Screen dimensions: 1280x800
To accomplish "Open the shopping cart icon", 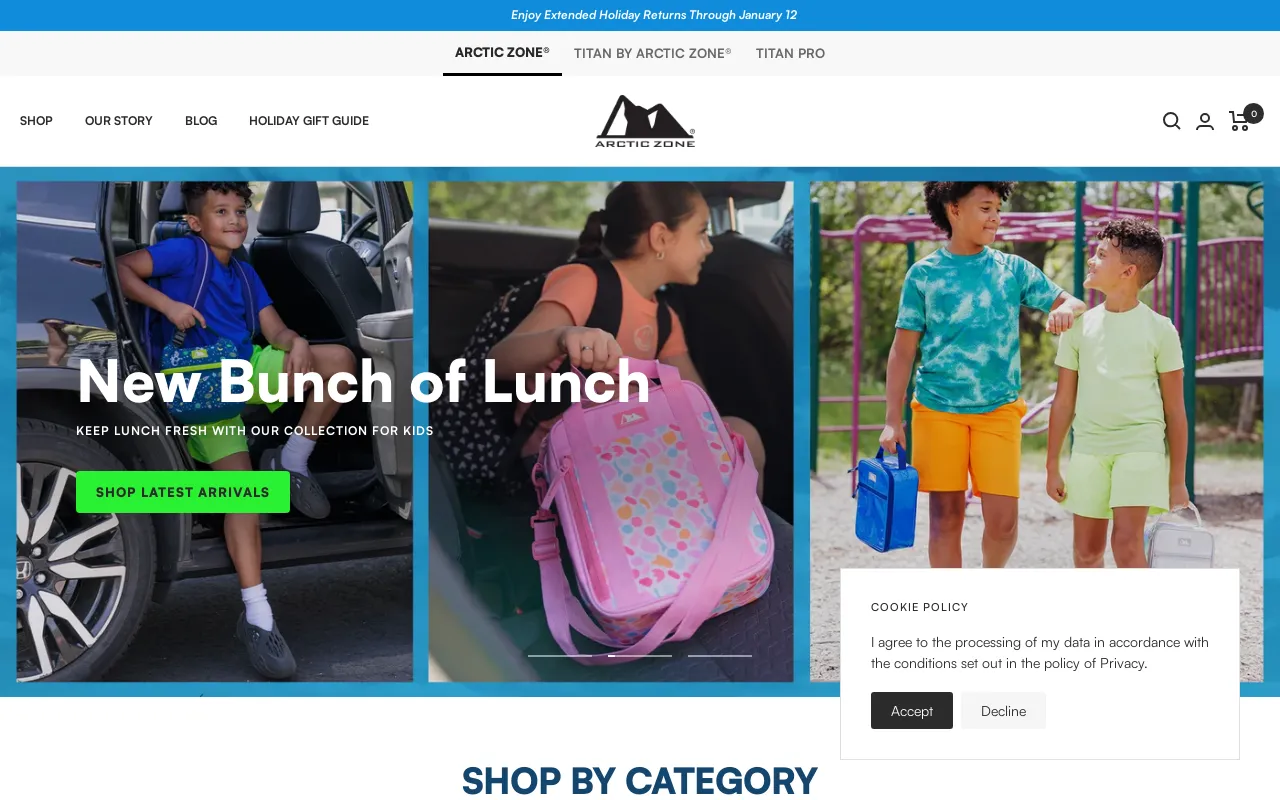I will tap(1239, 121).
